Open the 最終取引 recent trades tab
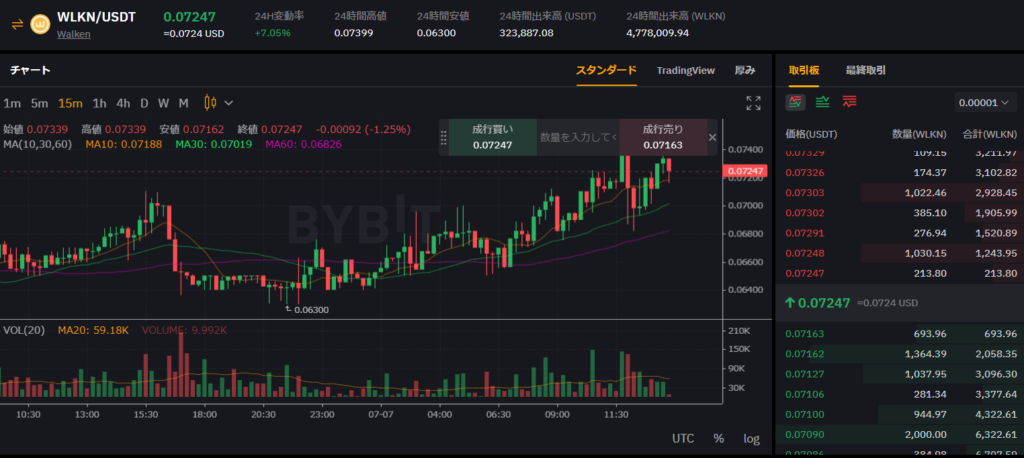Image resolution: width=1024 pixels, height=458 pixels. click(x=866, y=70)
